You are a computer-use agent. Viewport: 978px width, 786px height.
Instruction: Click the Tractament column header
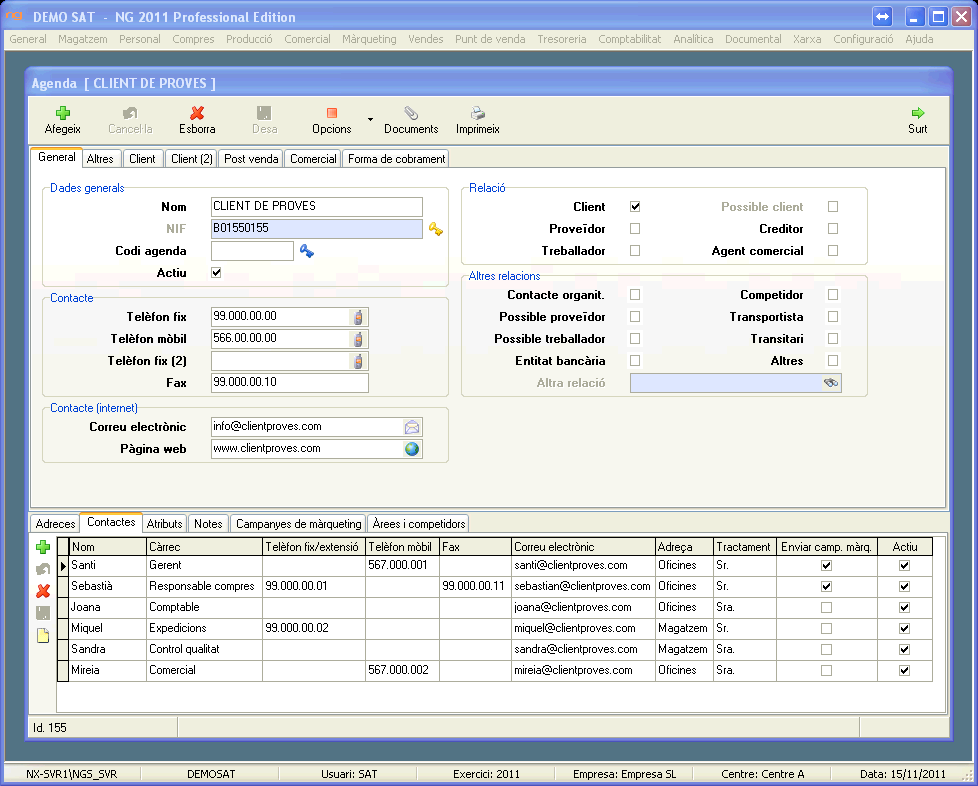745,547
